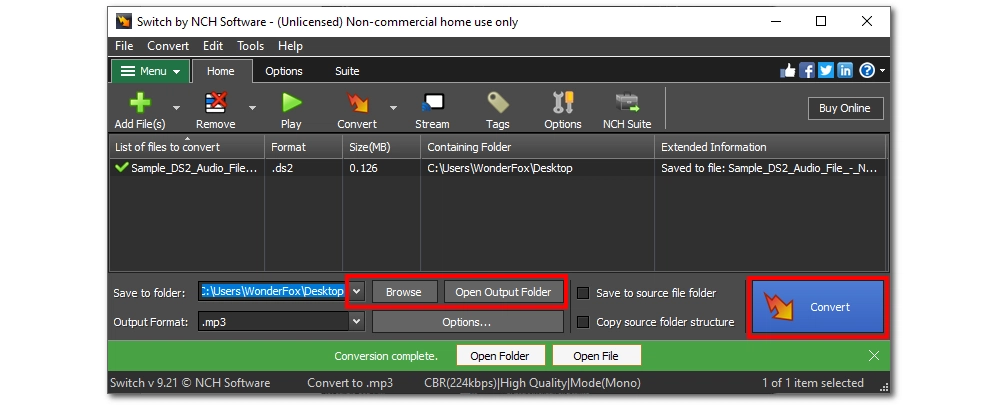Open the Tags editor
This screenshot has height=405, width=1000.
click(x=497, y=103)
